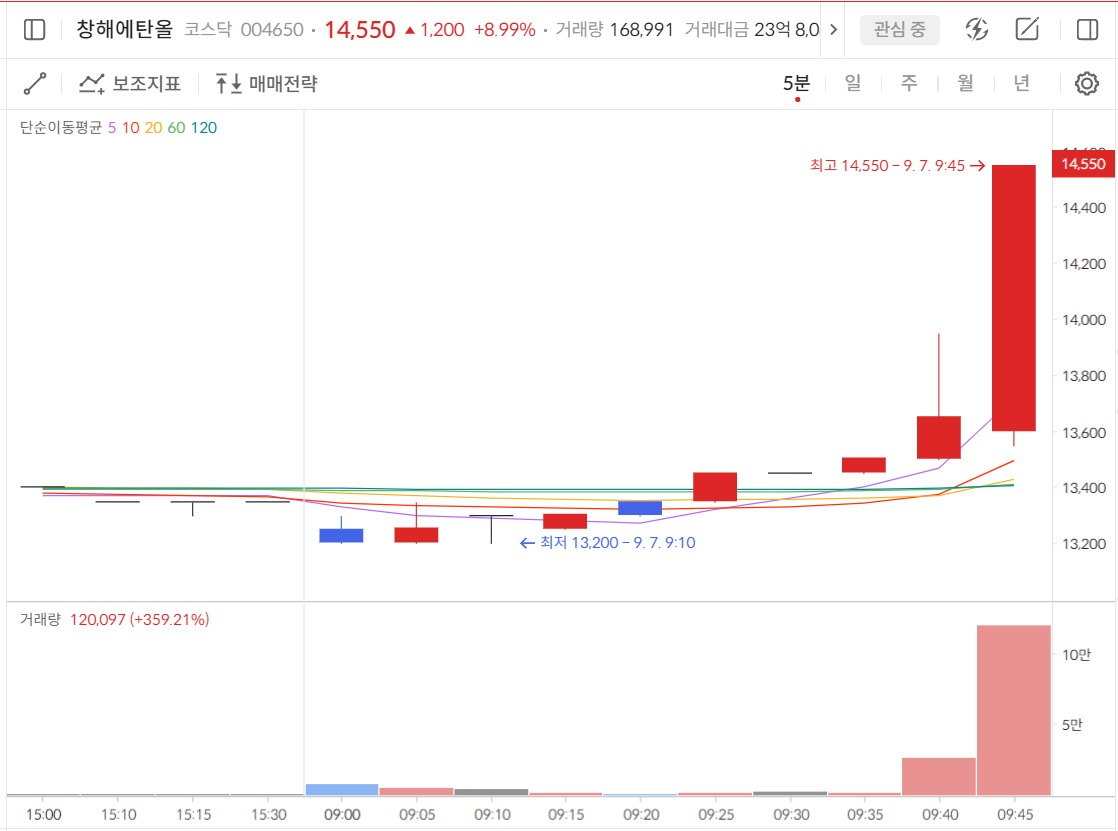Image resolution: width=1118 pixels, height=831 pixels.
Task: Click the 창해에탄올 stock name
Action: tap(125, 29)
